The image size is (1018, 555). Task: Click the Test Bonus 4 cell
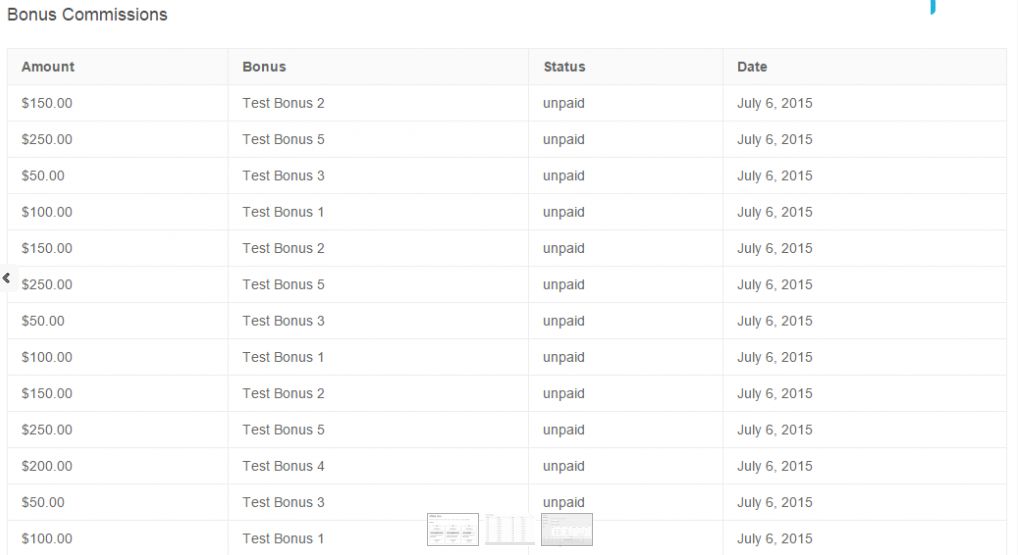[283, 466]
